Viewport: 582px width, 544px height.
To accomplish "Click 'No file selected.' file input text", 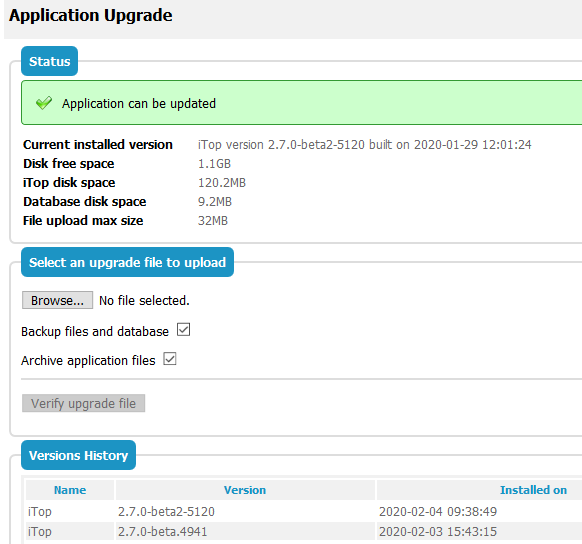I will tap(144, 301).
